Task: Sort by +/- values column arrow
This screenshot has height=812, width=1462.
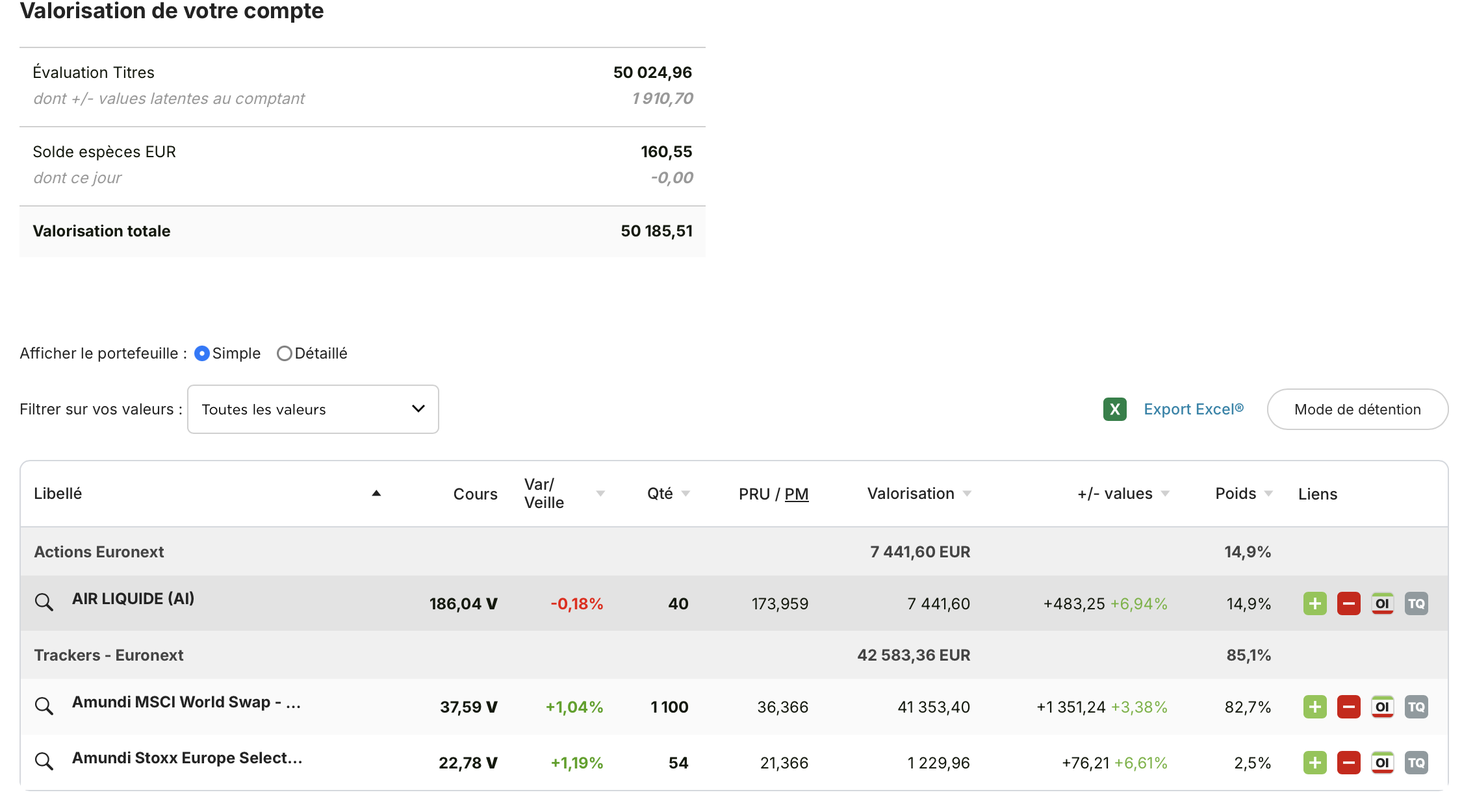Action: coord(1165,494)
